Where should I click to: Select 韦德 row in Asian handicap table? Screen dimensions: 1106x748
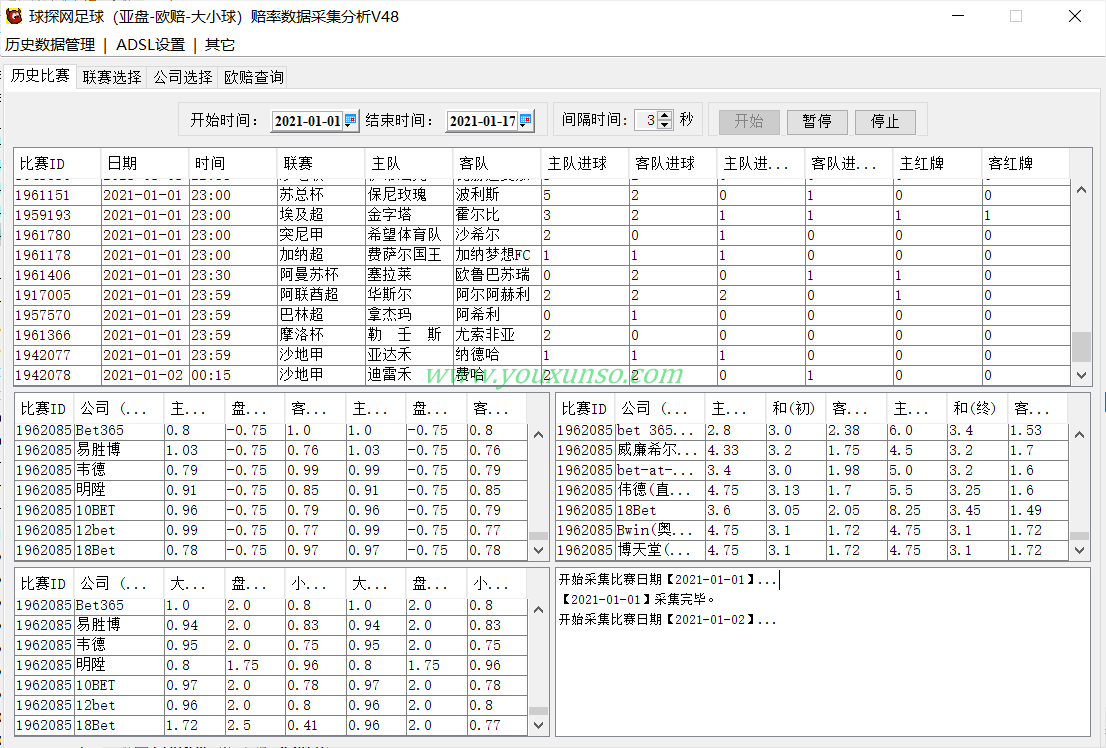271,470
